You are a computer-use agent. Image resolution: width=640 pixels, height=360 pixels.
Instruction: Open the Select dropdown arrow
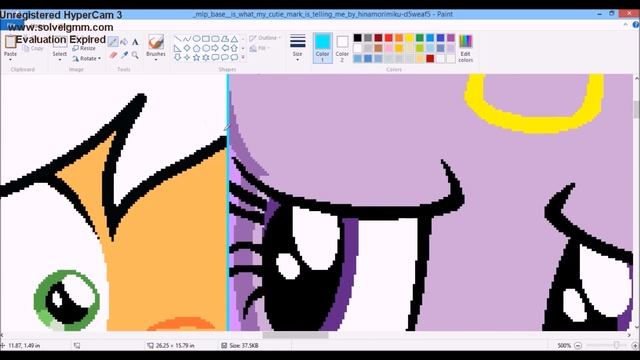tap(60, 60)
